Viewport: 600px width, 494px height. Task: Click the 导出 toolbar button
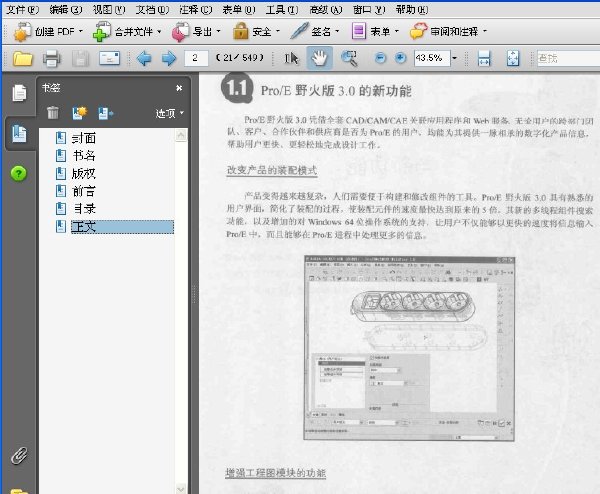(x=196, y=31)
